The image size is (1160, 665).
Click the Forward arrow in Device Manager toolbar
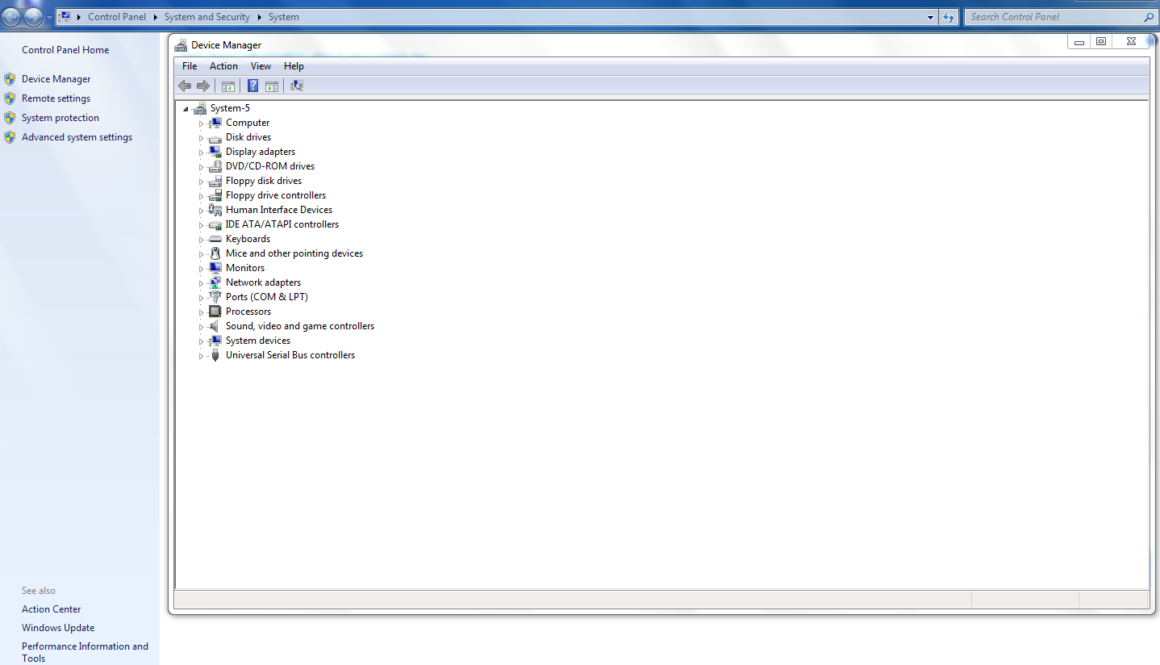(203, 86)
